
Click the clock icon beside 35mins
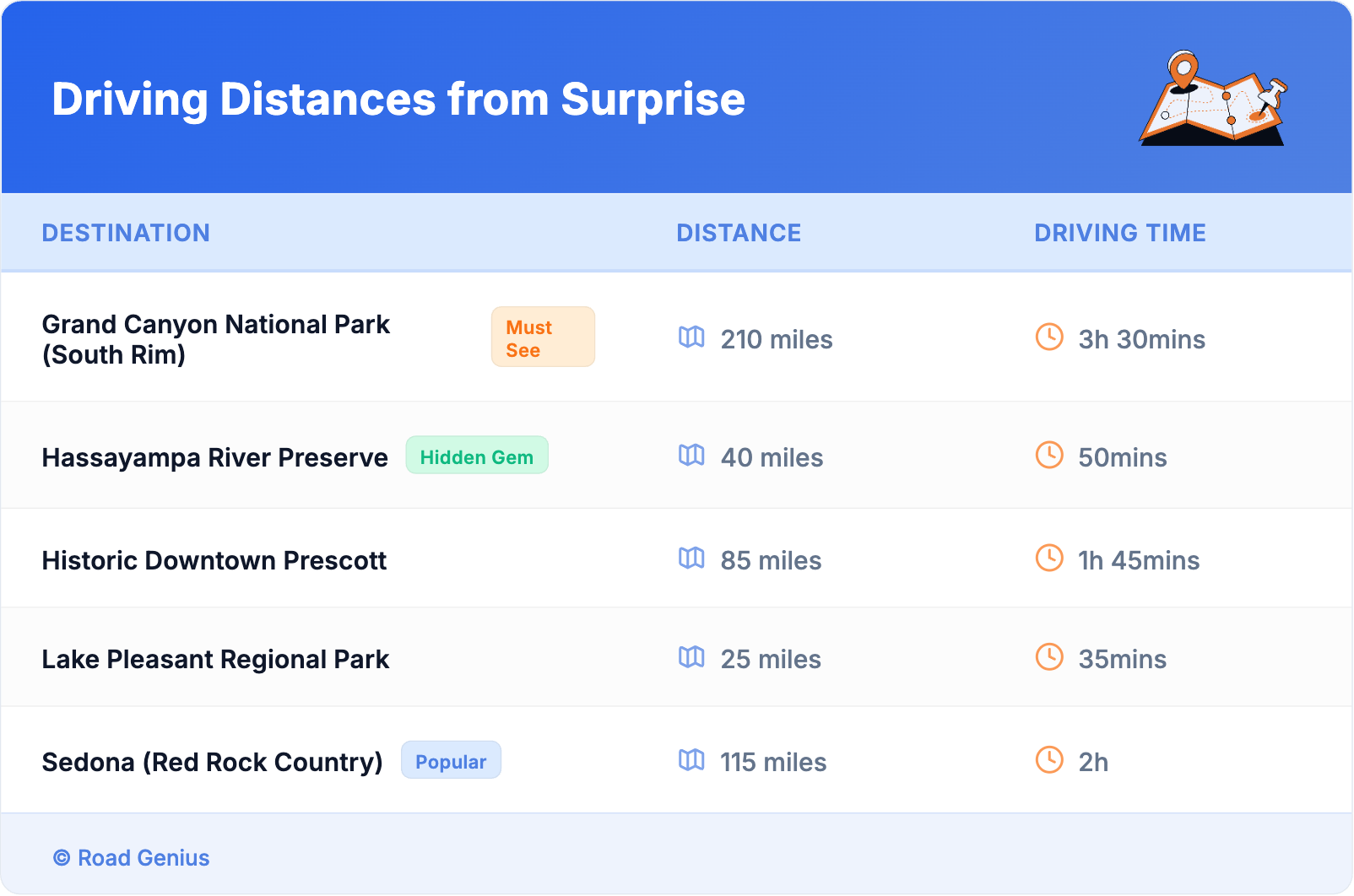click(1049, 657)
